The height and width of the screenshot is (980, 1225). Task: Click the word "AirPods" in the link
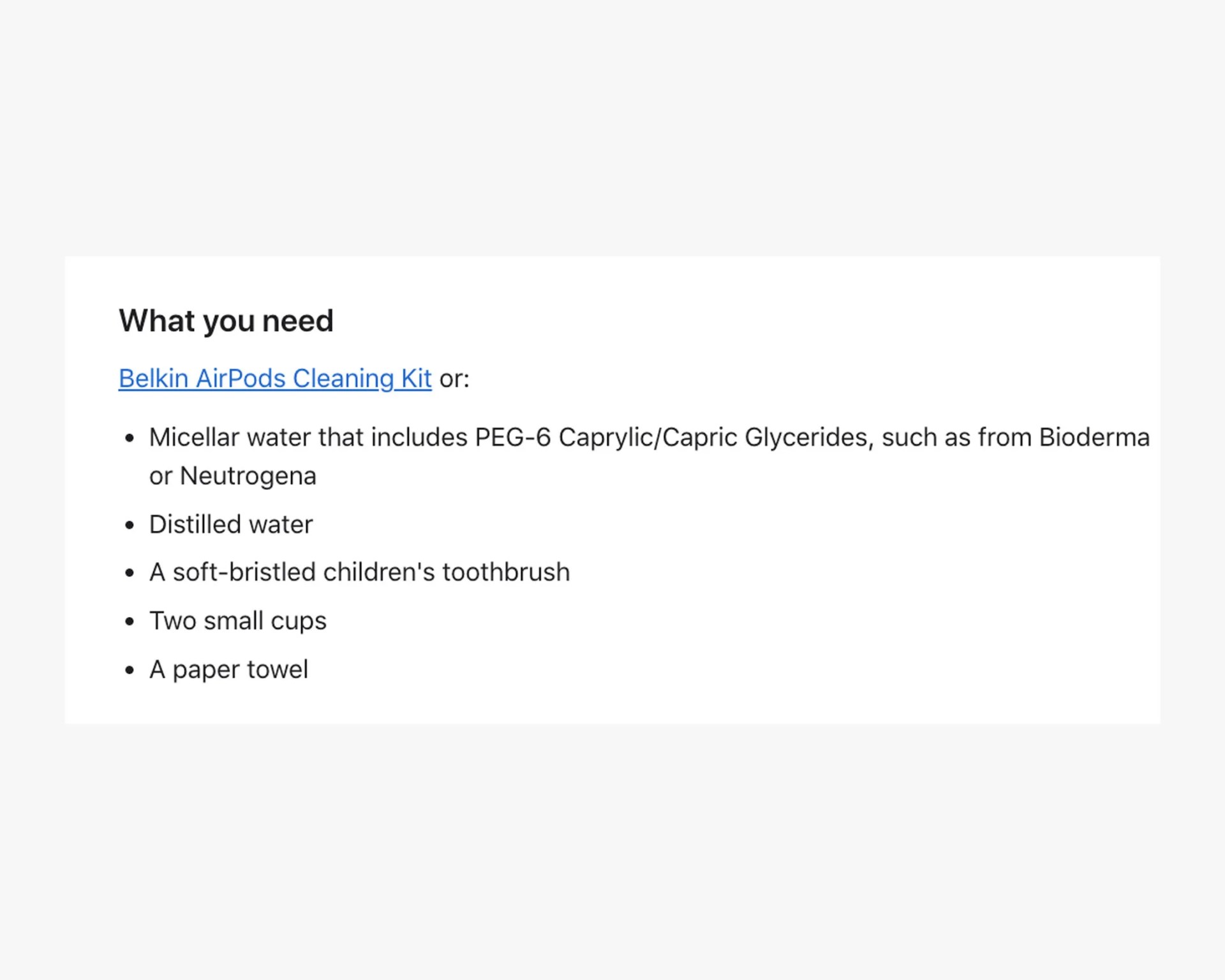coord(241,378)
